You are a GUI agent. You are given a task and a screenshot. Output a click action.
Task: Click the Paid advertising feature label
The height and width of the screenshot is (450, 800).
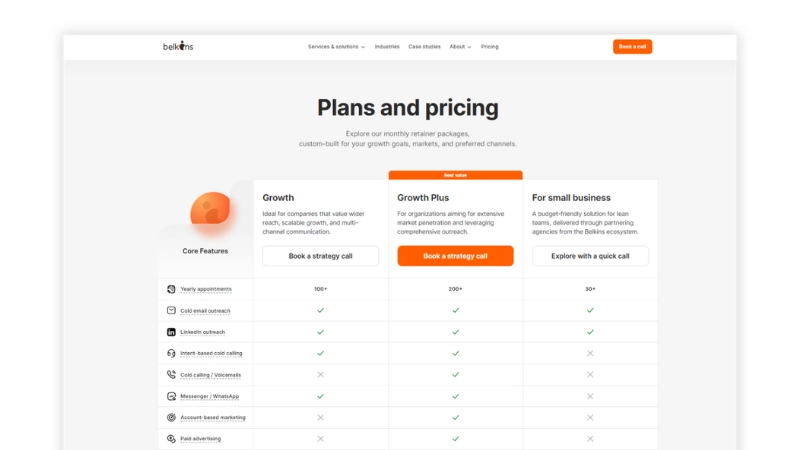tap(201, 439)
